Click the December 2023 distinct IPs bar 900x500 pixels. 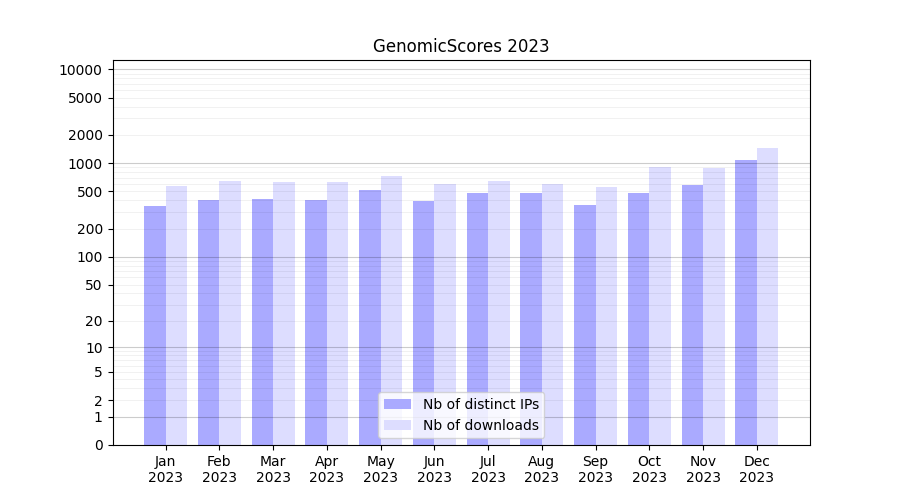click(746, 302)
